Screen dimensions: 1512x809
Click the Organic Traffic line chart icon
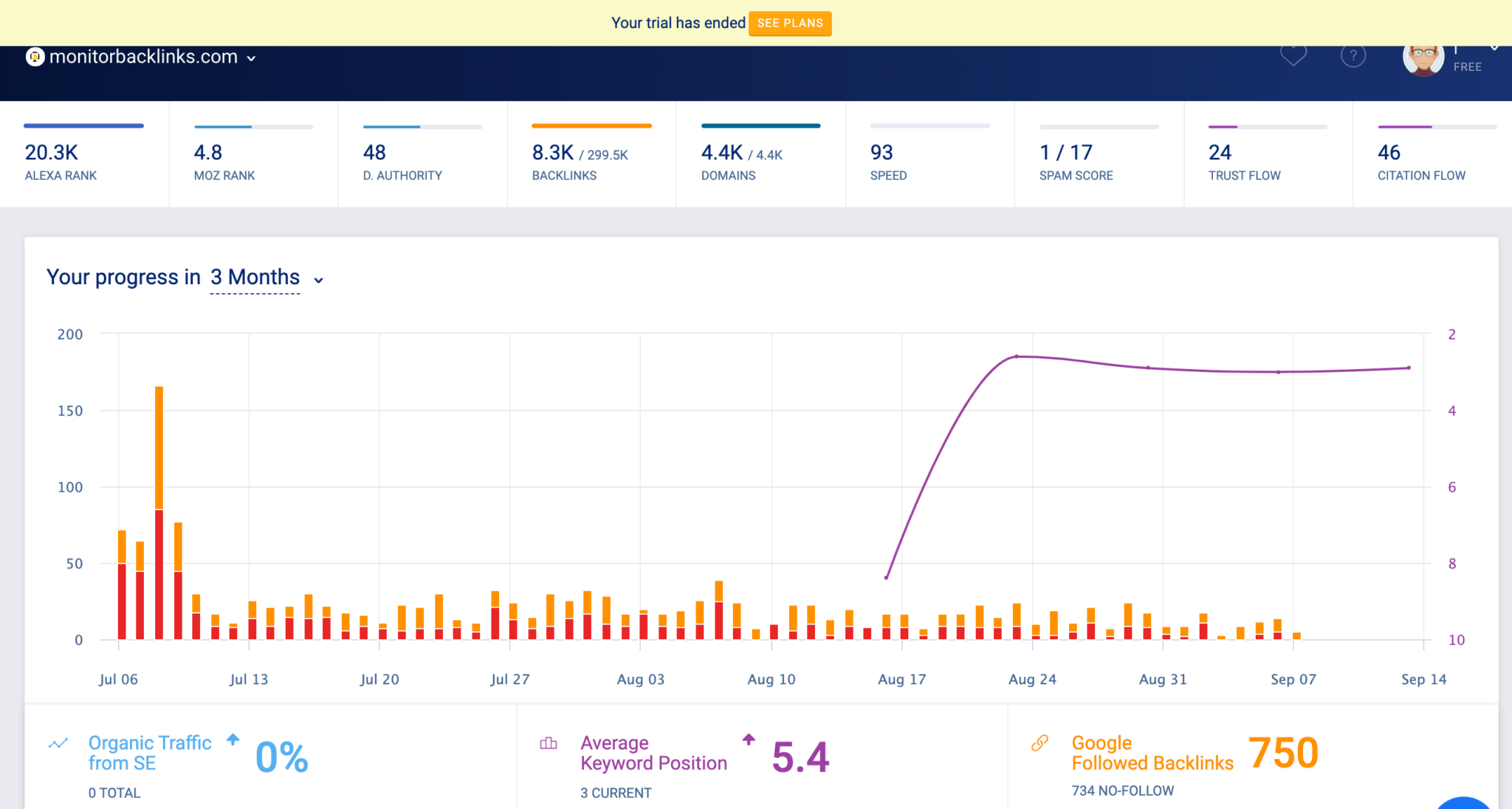click(x=58, y=743)
